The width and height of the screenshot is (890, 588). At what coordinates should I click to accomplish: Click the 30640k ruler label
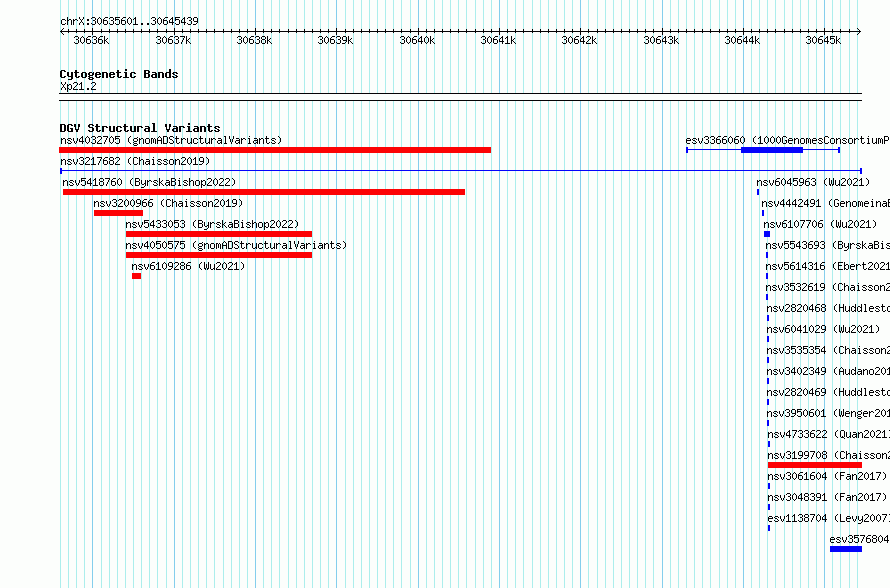coord(417,40)
